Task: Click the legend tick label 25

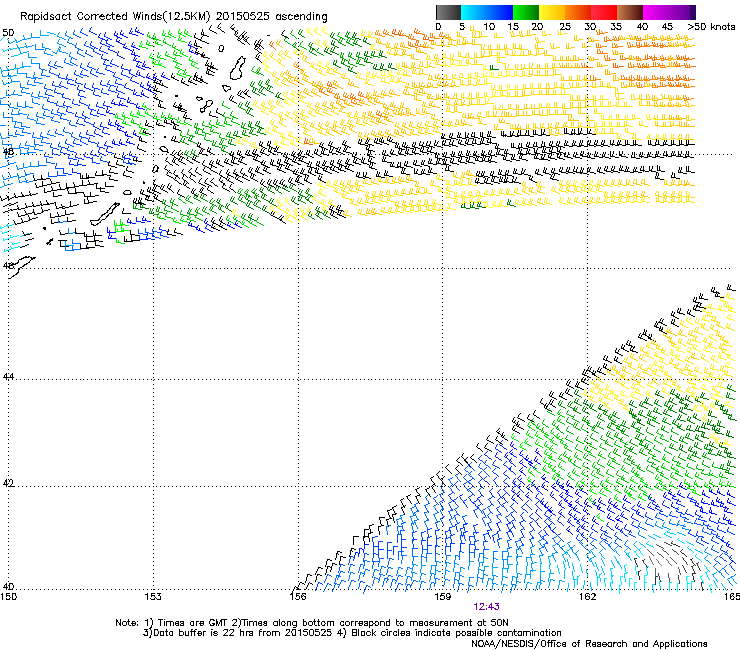Action: [x=564, y=27]
